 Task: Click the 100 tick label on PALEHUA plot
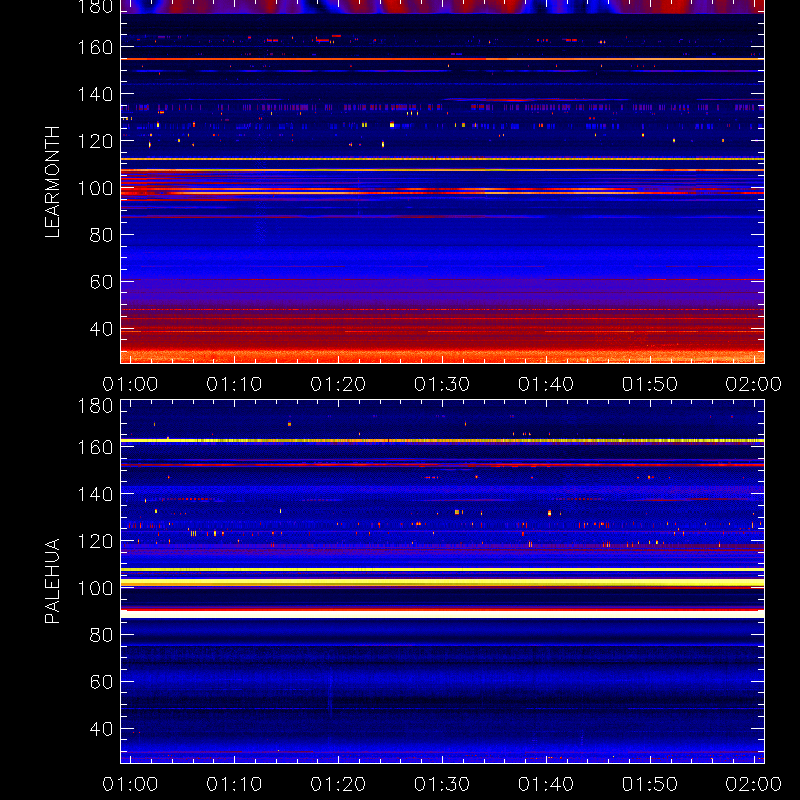(95, 588)
